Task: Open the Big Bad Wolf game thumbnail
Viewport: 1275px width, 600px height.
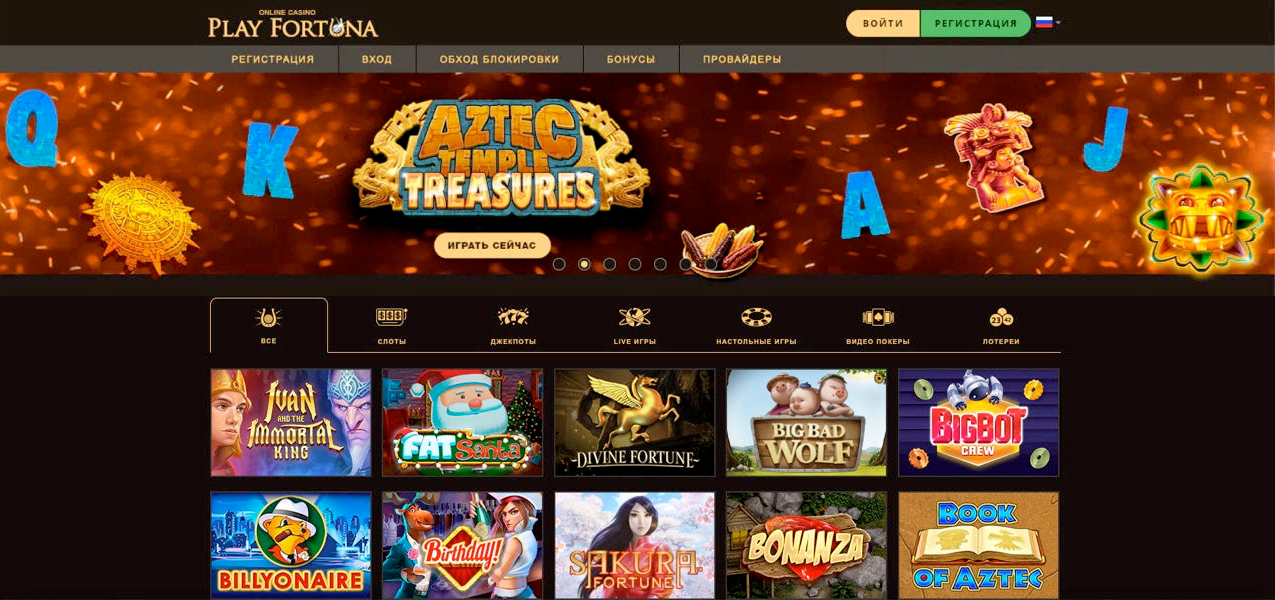Action: 806,422
